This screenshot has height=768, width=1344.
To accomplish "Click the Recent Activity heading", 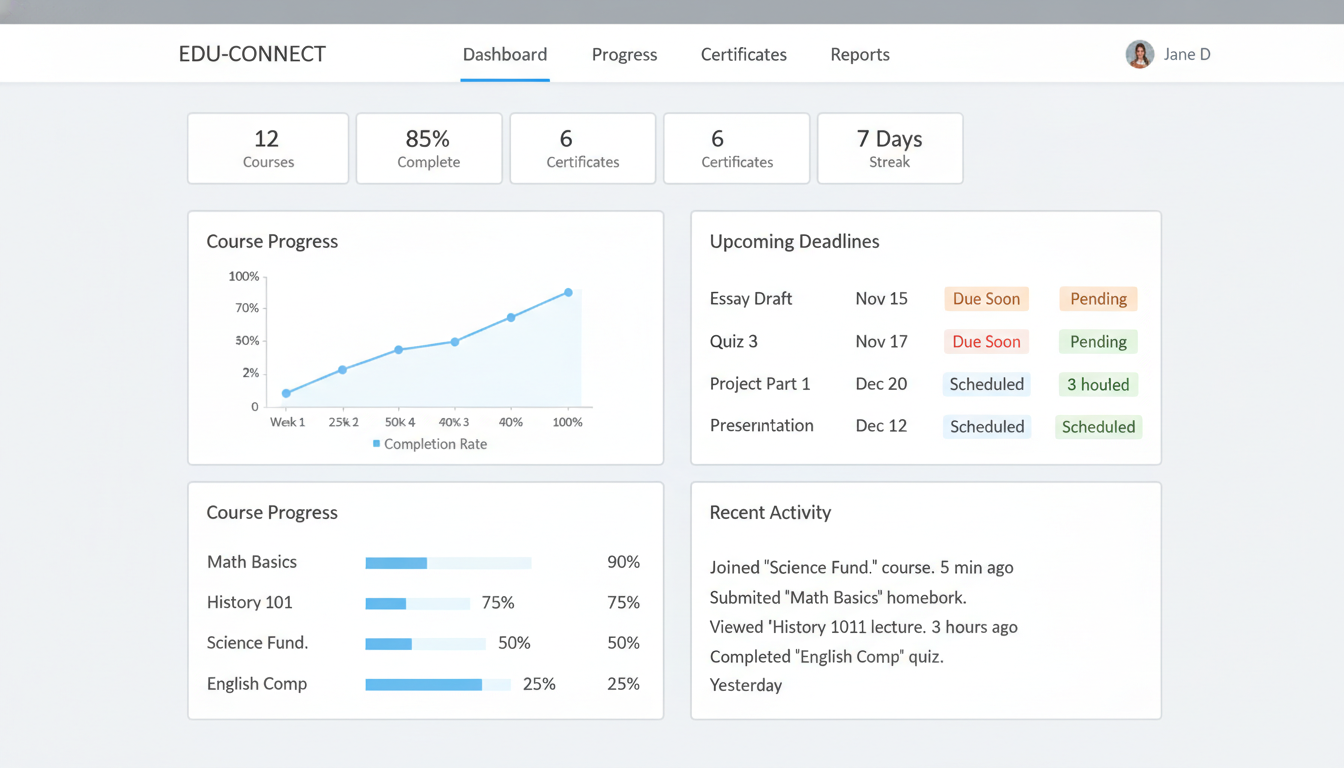I will pyautogui.click(x=770, y=512).
